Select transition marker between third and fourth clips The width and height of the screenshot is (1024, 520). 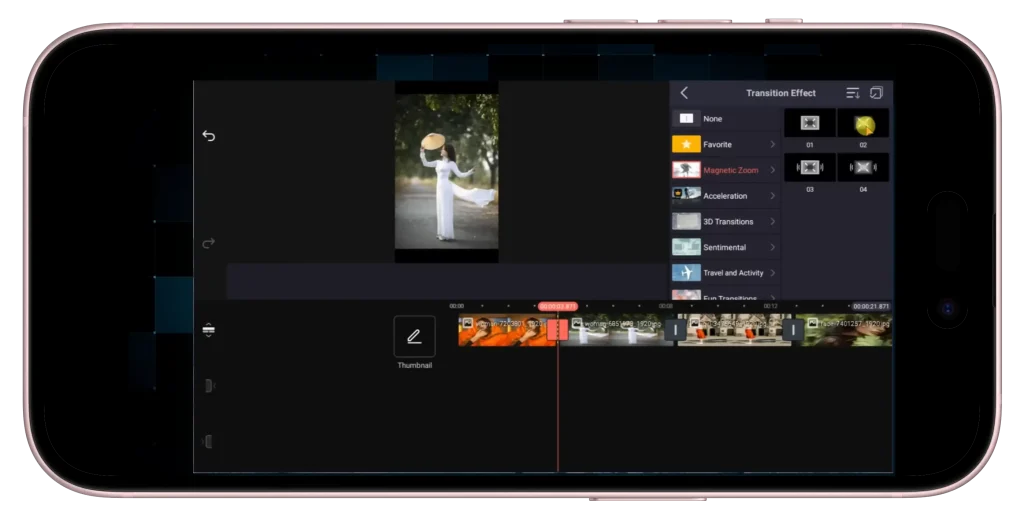pyautogui.click(x=793, y=330)
